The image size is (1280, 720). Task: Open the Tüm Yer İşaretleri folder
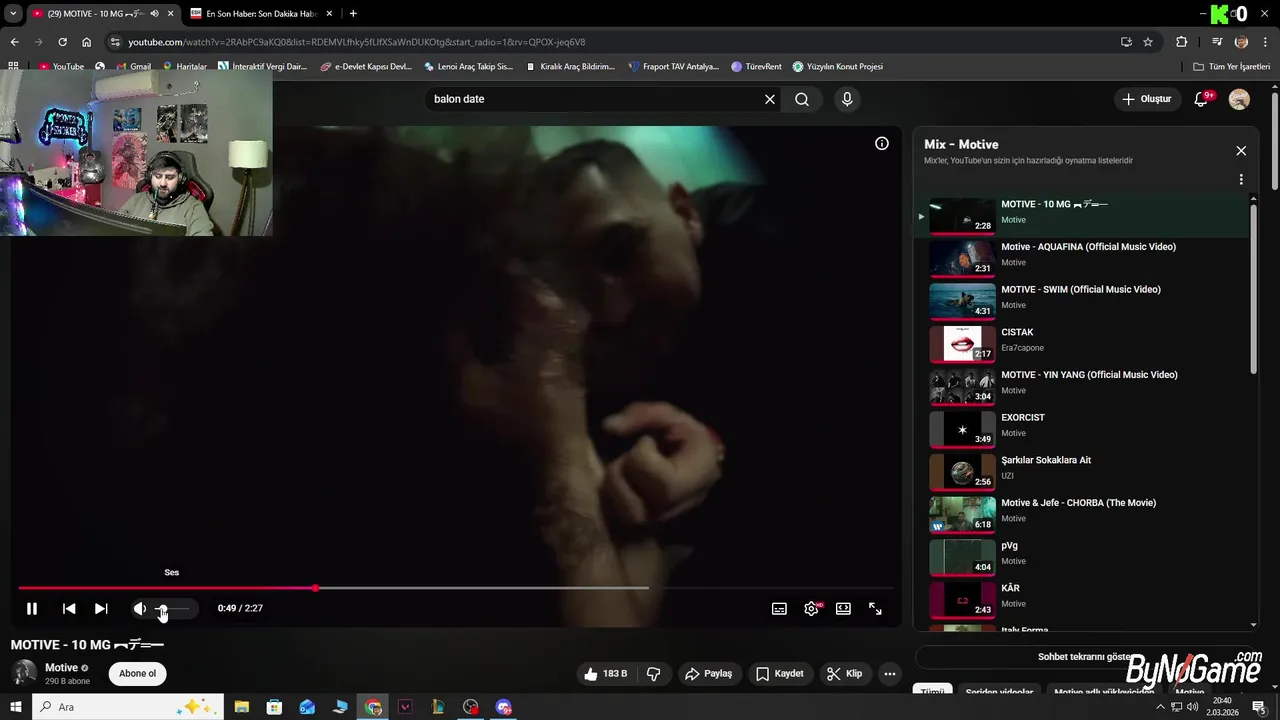[1233, 67]
